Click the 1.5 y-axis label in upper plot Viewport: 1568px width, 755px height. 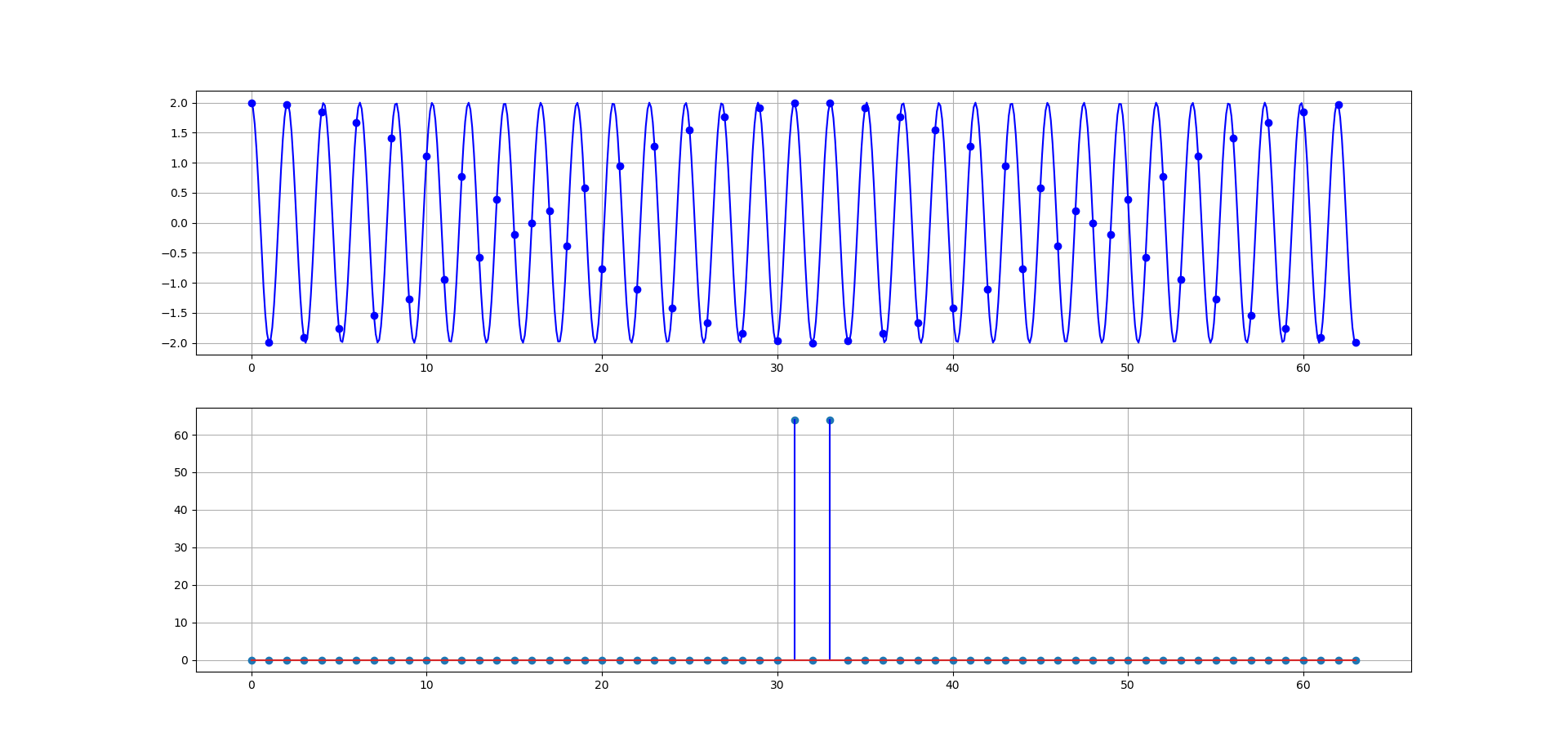coord(179,133)
